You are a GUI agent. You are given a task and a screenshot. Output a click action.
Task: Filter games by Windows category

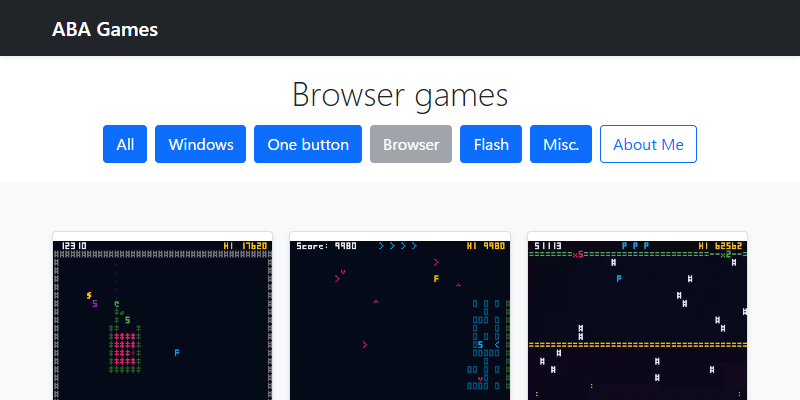click(x=201, y=144)
